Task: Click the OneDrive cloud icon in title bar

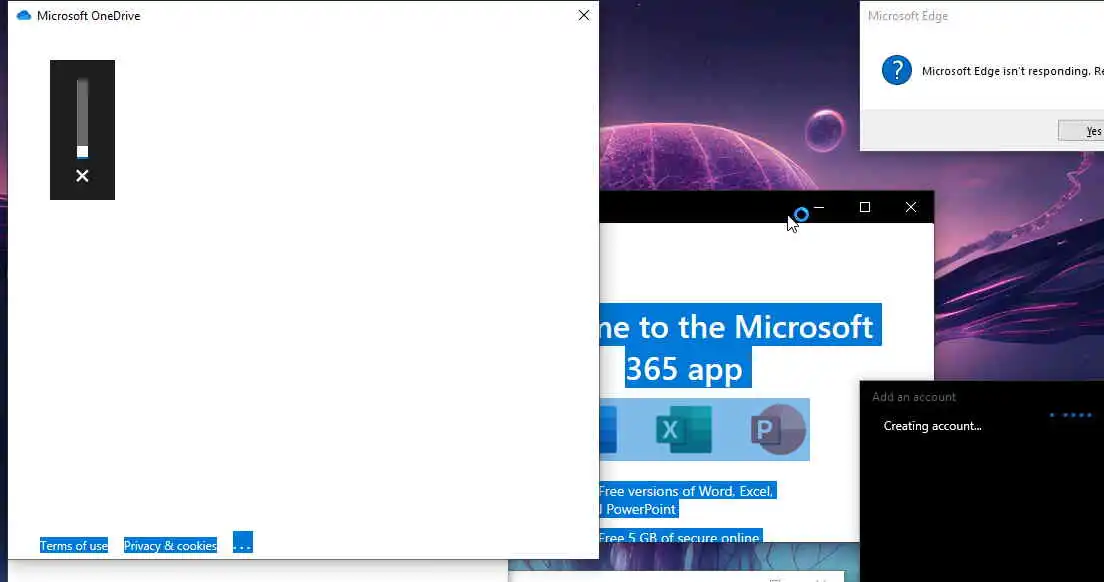Action: click(24, 15)
